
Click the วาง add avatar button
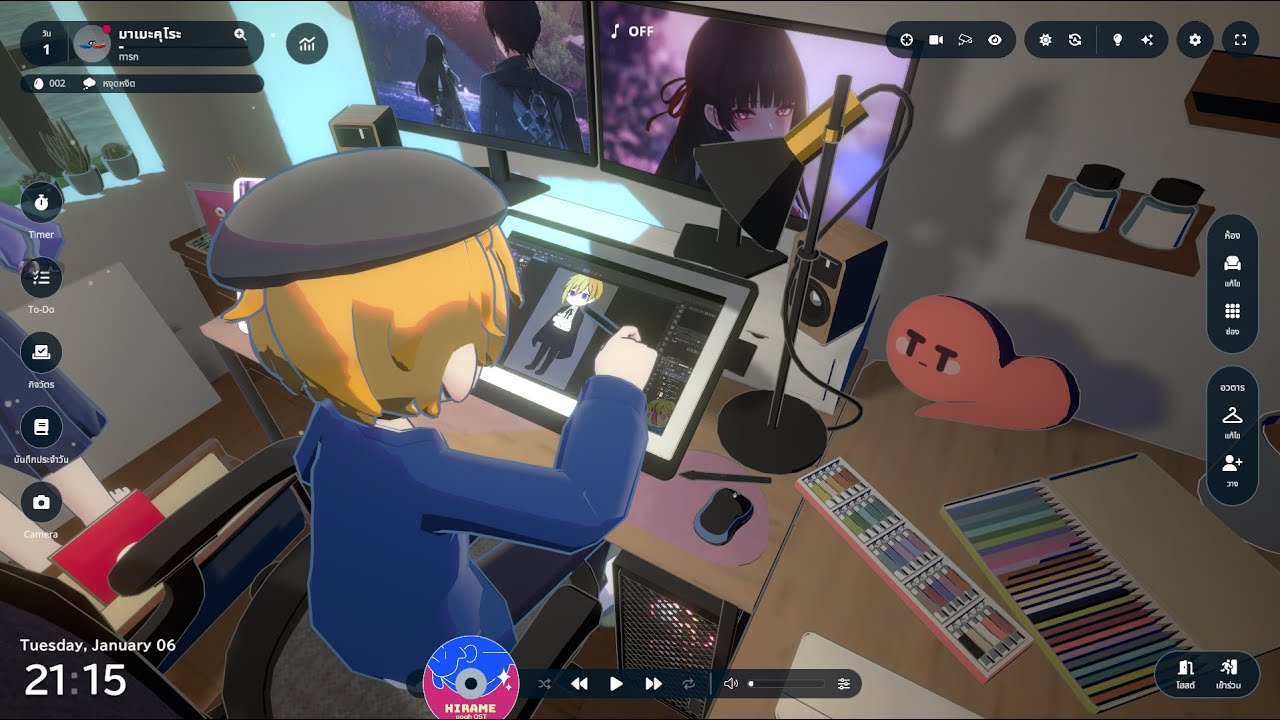pyautogui.click(x=1232, y=470)
